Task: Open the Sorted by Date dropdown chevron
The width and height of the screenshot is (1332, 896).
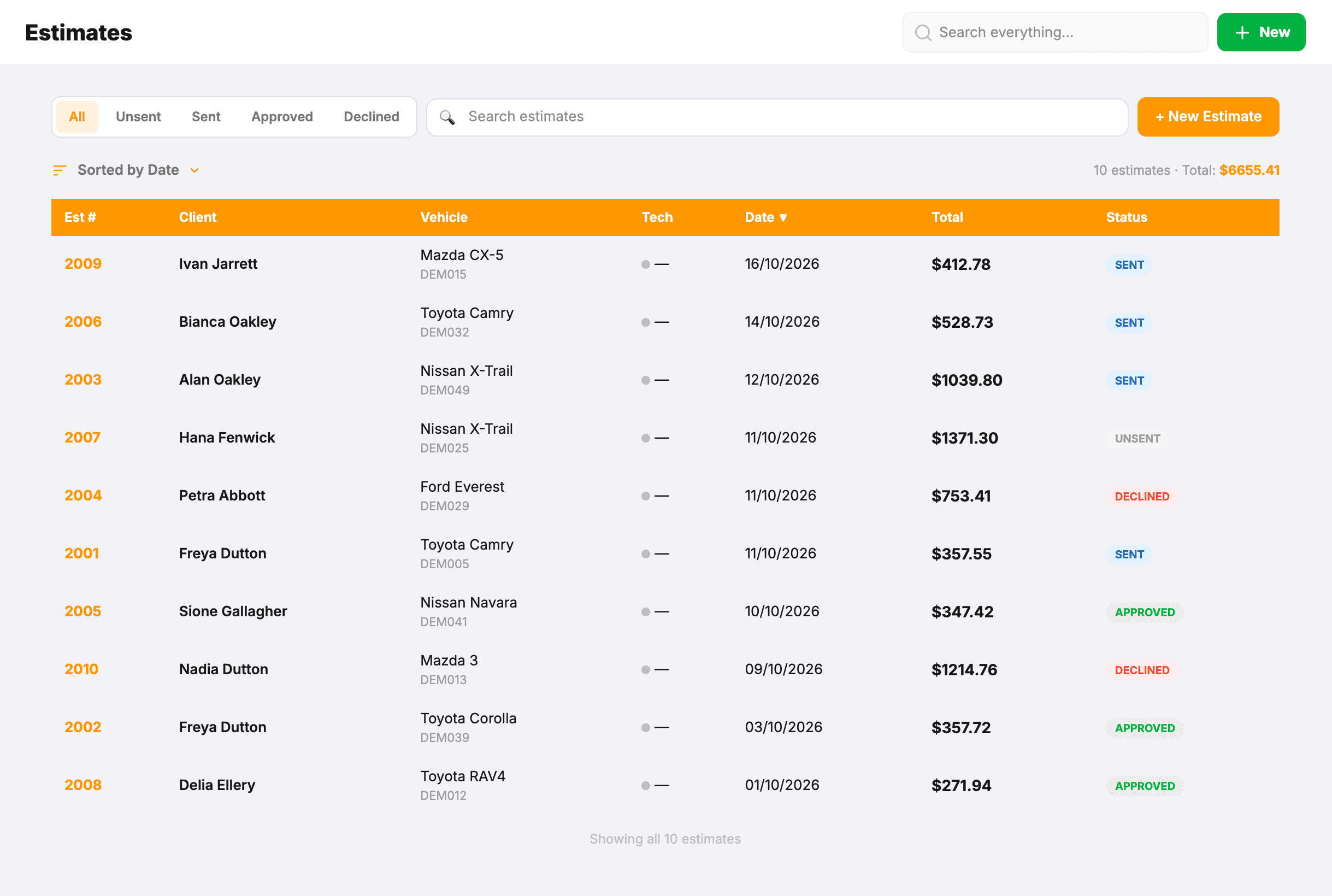Action: coord(195,170)
